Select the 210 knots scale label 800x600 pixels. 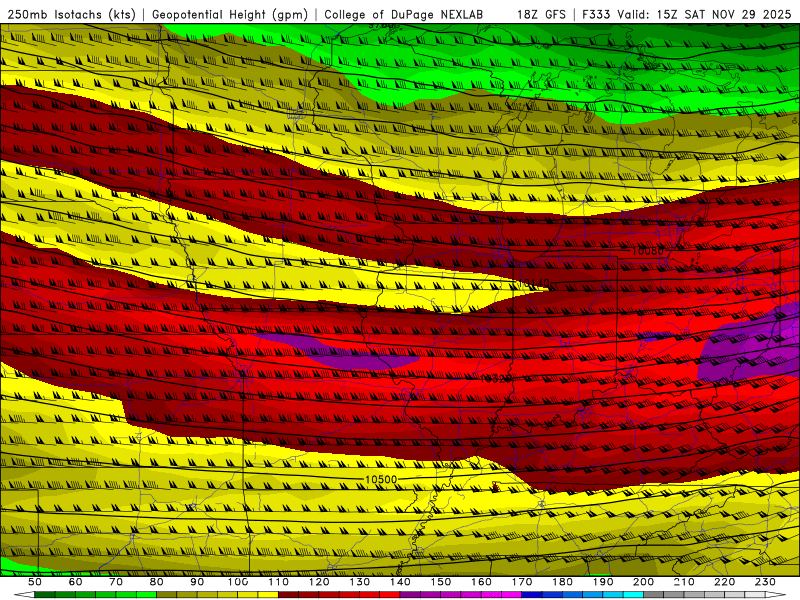[x=684, y=582]
